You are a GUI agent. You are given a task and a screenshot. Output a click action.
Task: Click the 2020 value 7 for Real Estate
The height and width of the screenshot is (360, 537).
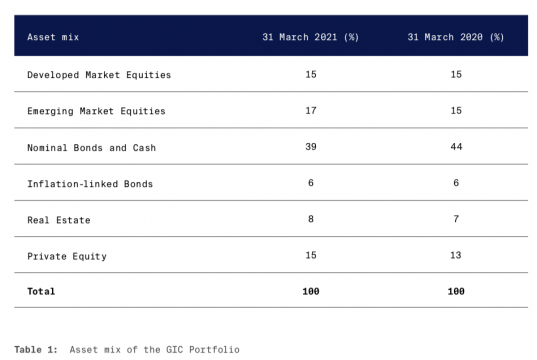(456, 219)
